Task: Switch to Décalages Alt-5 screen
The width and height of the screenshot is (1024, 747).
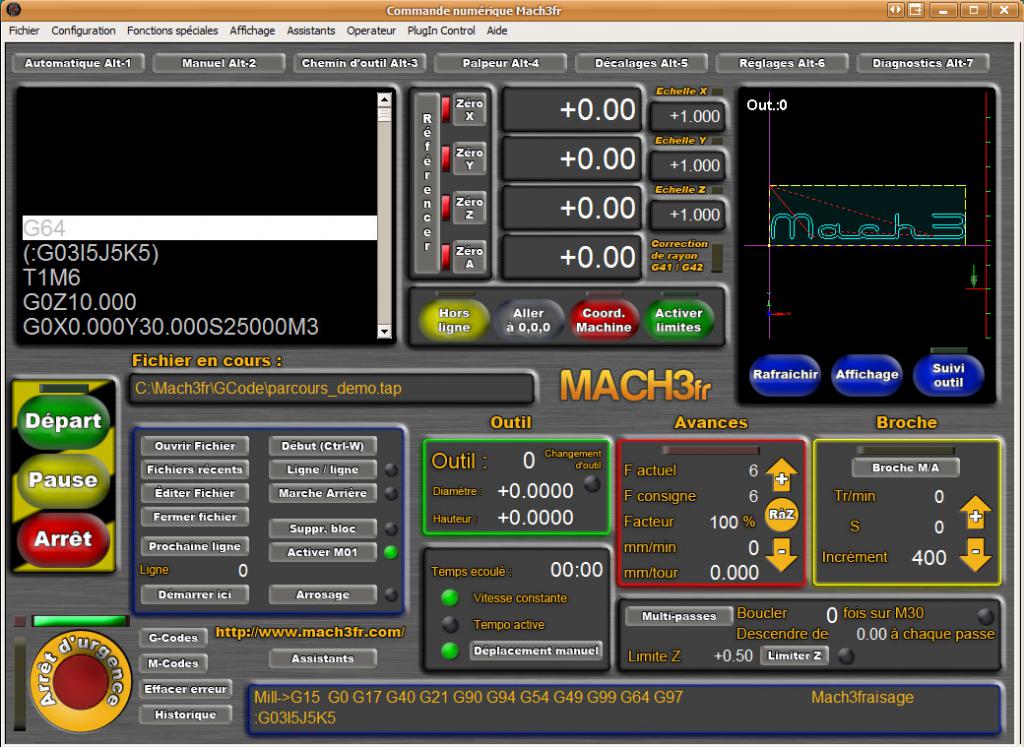Action: click(x=641, y=63)
